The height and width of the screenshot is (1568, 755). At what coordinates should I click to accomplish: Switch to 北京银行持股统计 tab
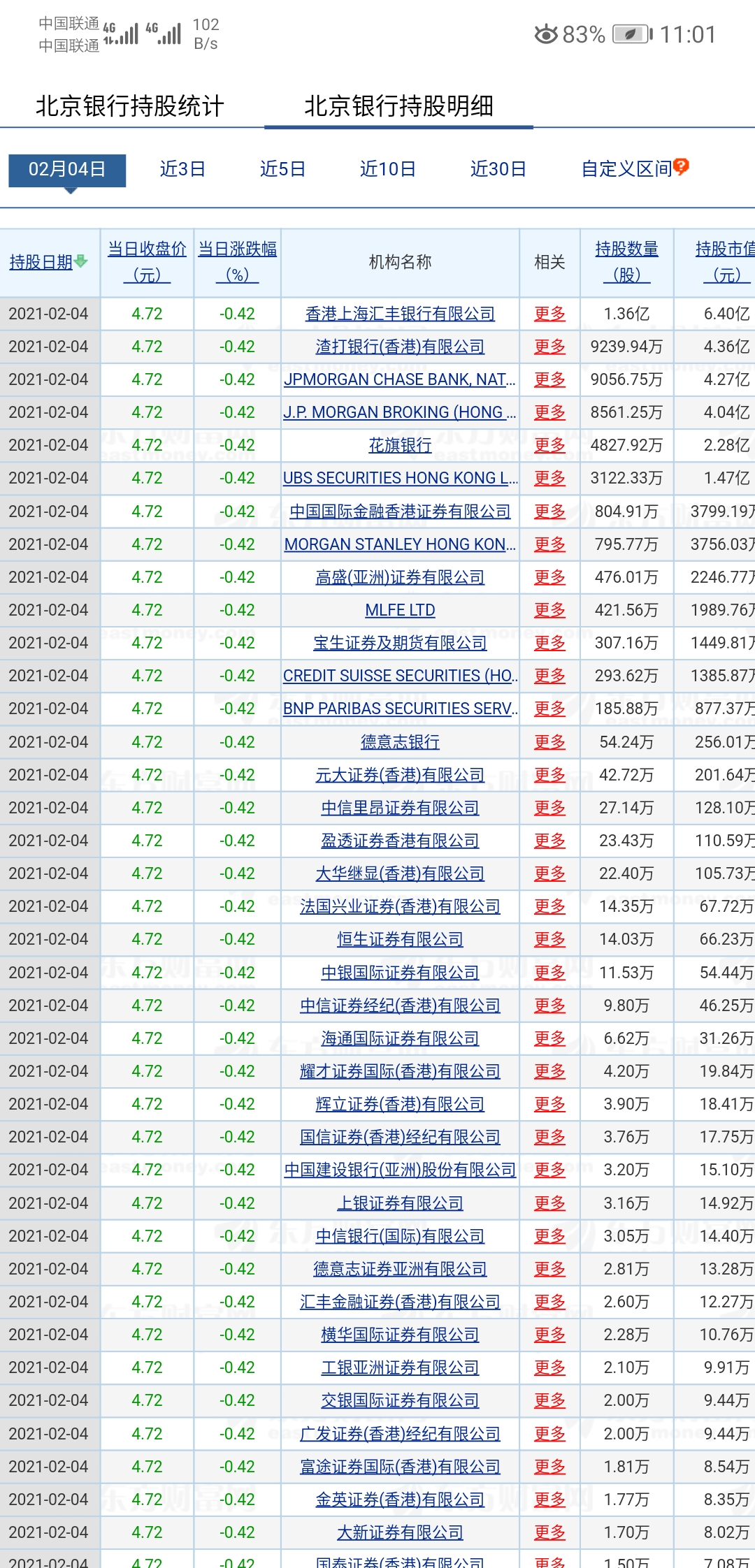(x=130, y=106)
